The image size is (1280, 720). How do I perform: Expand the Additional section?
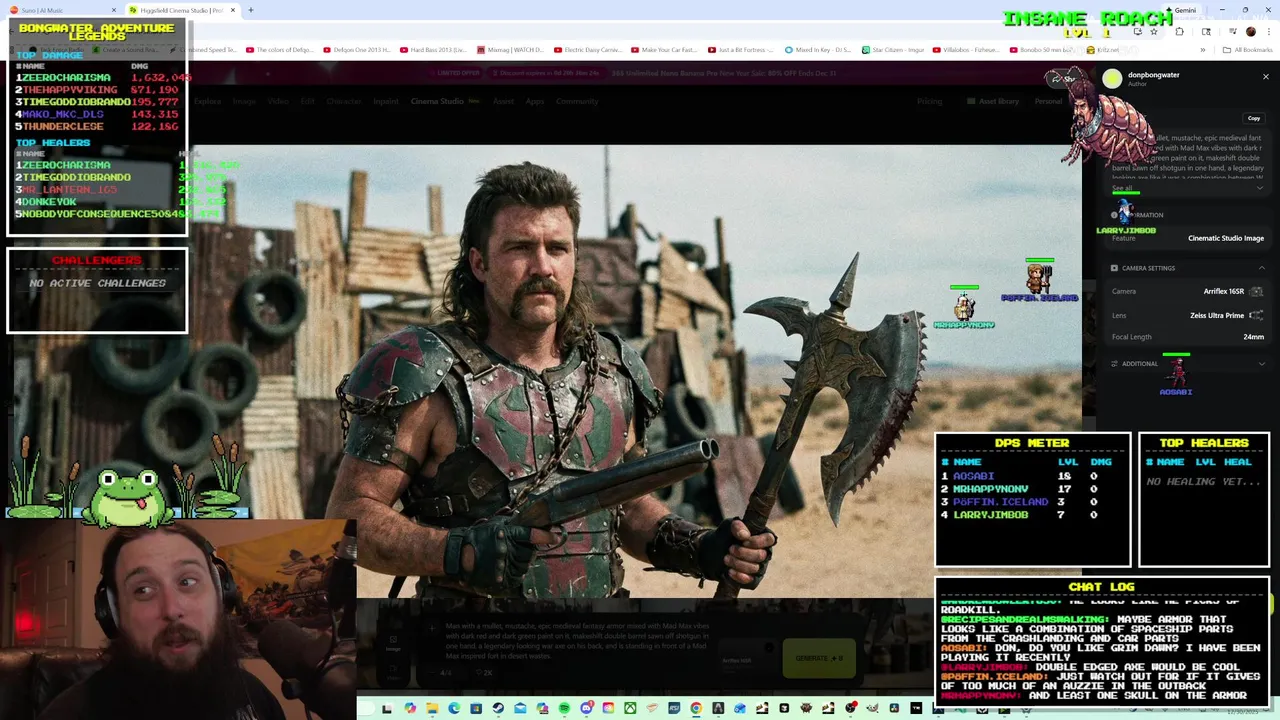tap(1262, 364)
